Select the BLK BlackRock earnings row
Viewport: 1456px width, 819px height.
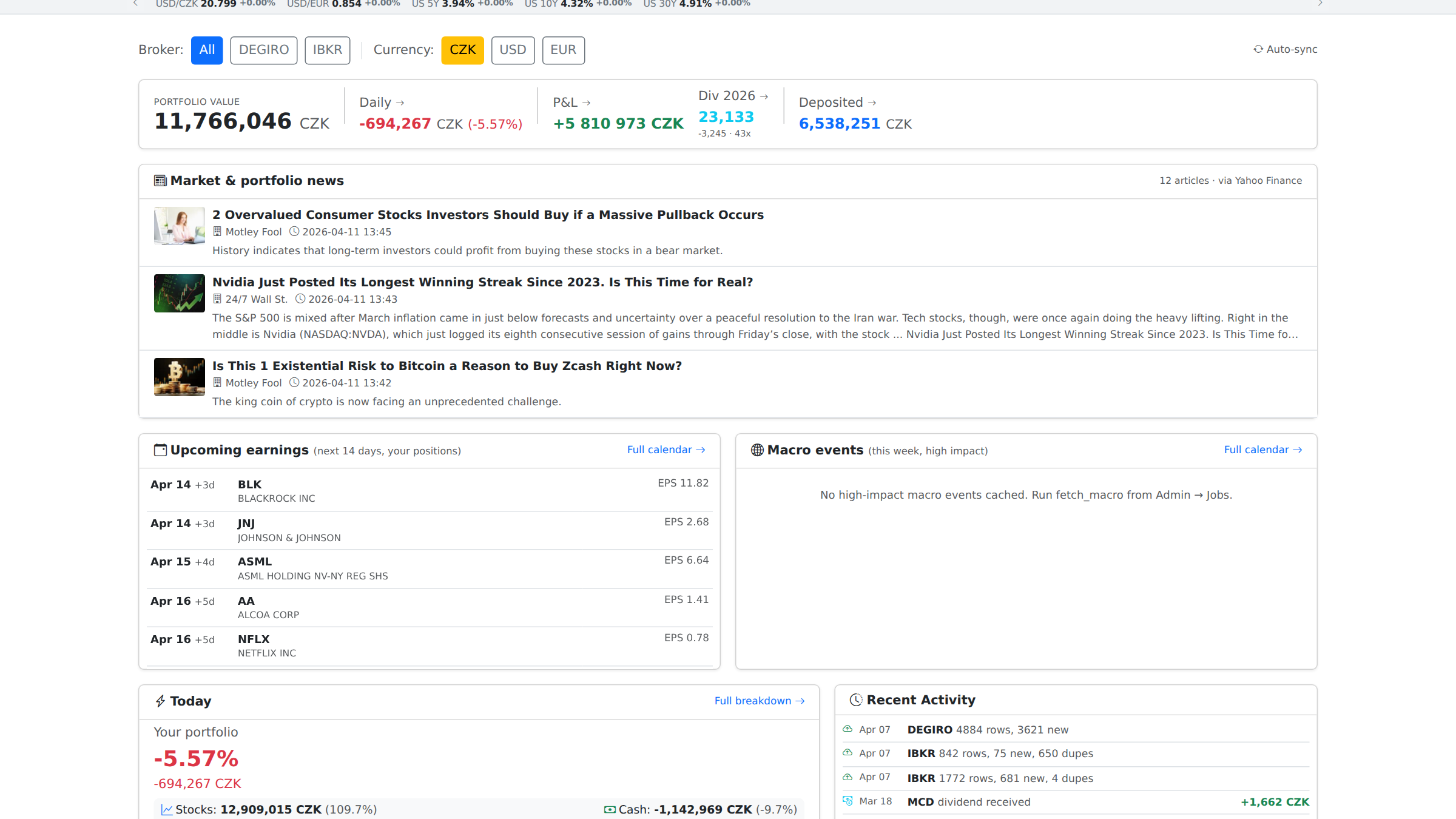click(x=430, y=491)
